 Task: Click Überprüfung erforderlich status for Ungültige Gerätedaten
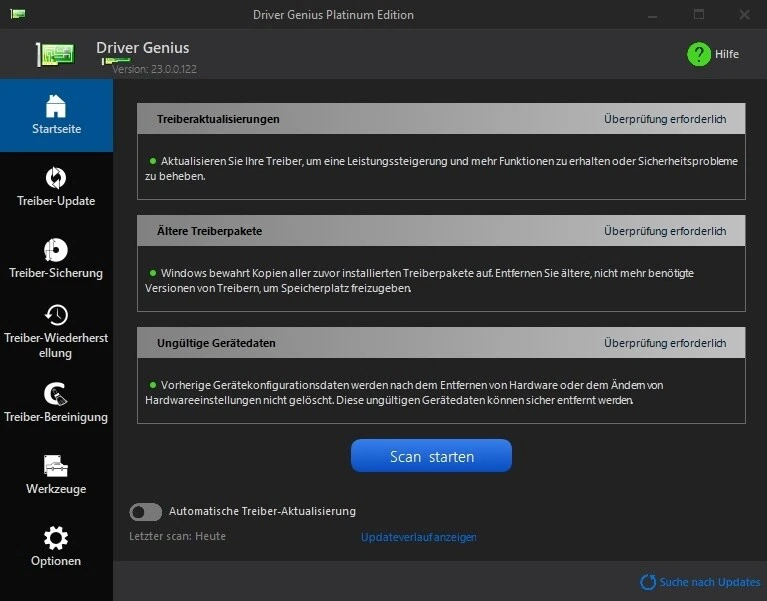[665, 343]
